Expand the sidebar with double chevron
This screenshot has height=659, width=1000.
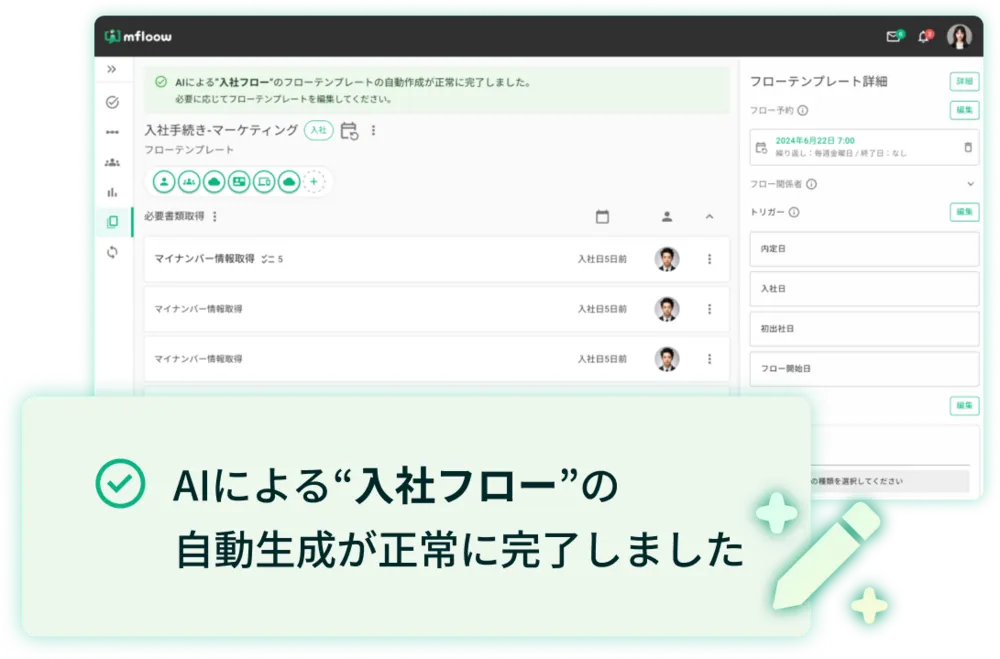click(112, 69)
